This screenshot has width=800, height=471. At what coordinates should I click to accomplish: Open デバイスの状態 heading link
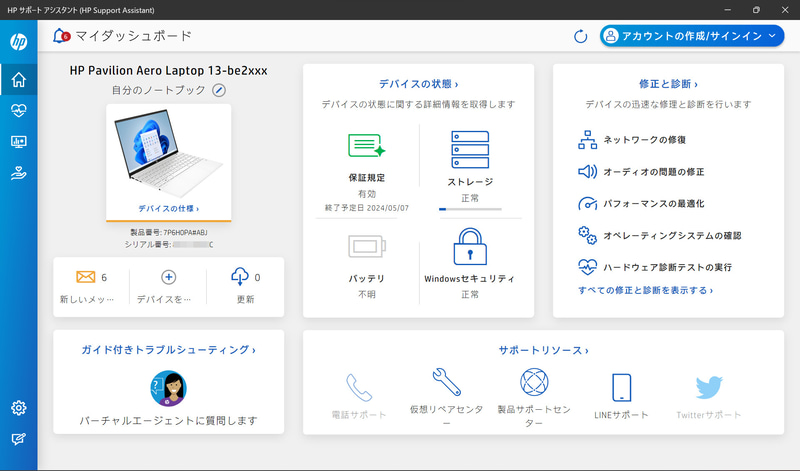click(418, 84)
